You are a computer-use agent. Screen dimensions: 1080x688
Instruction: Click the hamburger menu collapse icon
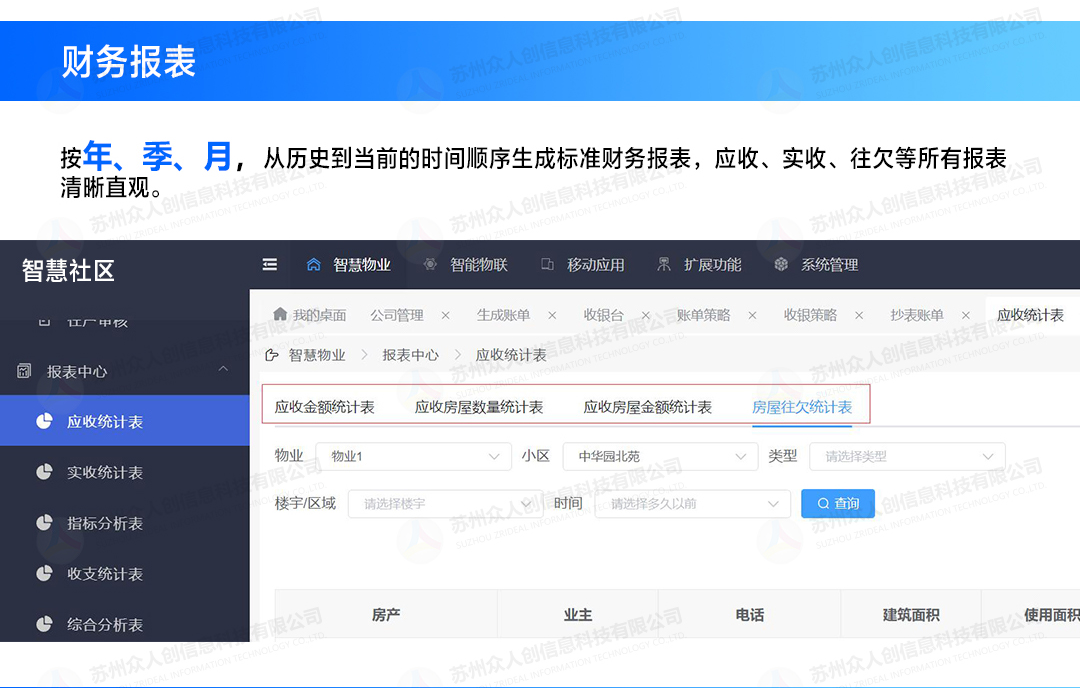(269, 265)
